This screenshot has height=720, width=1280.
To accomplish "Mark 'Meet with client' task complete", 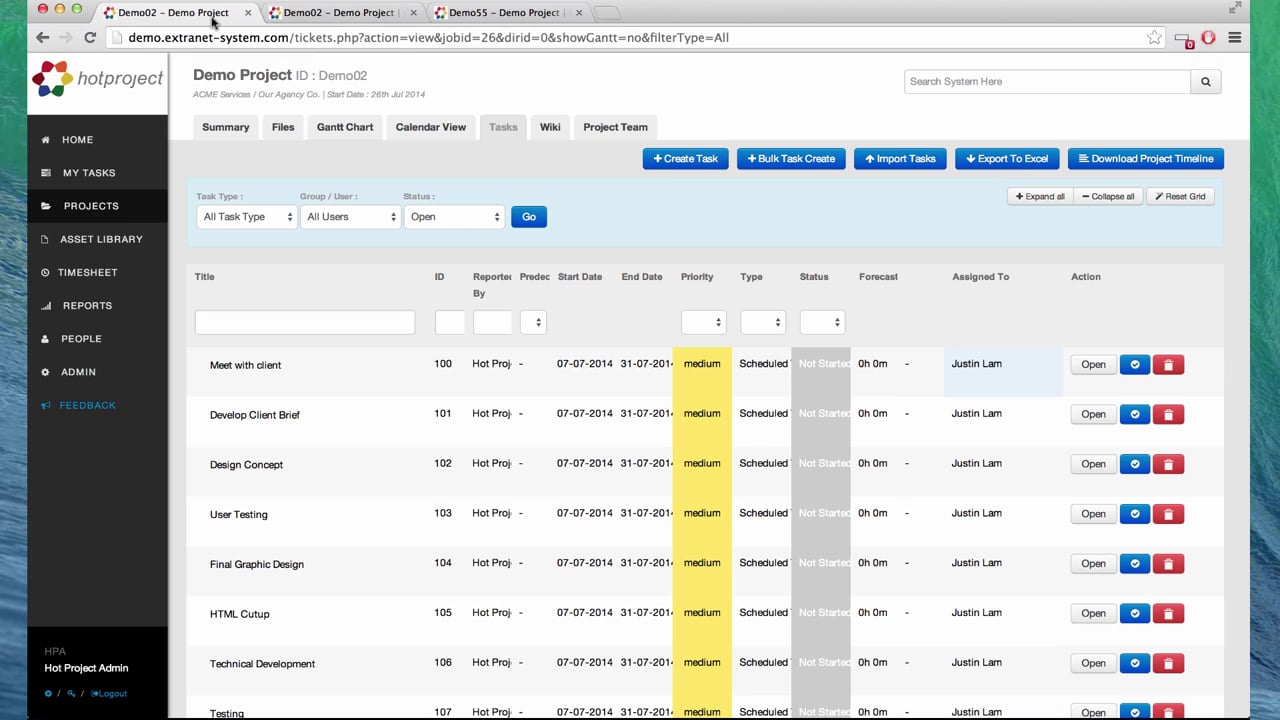I will tap(1134, 365).
